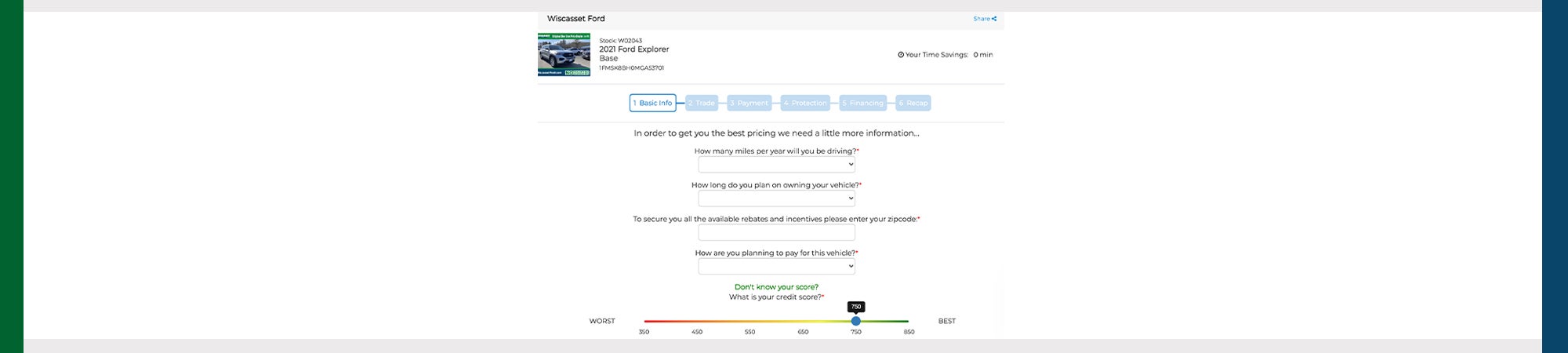Switch to the Payment step tab
Screen dimensions: 1568x353
tap(750, 103)
